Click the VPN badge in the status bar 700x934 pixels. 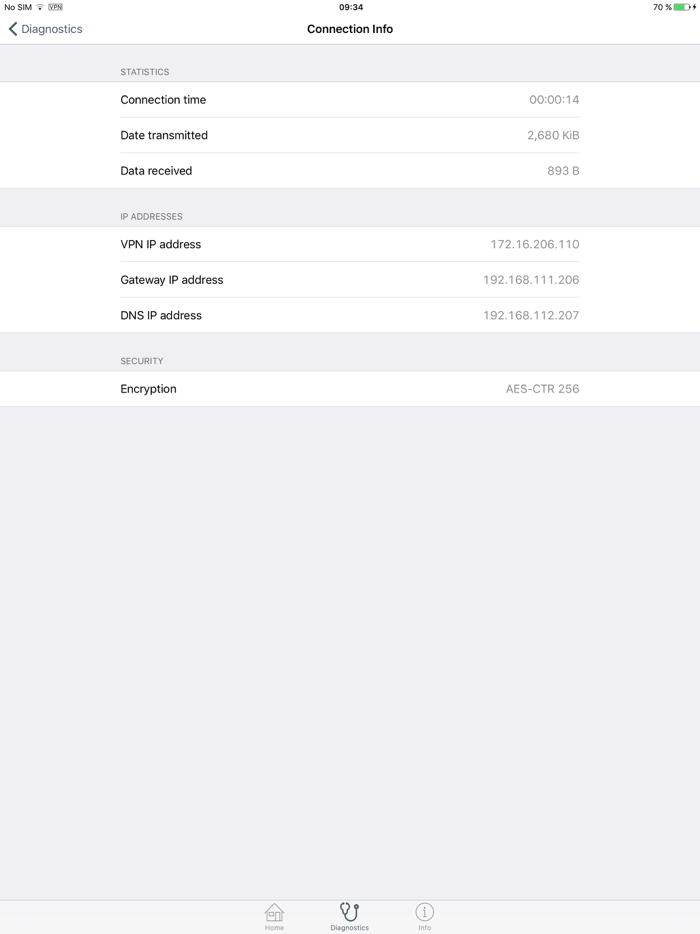[55, 6]
